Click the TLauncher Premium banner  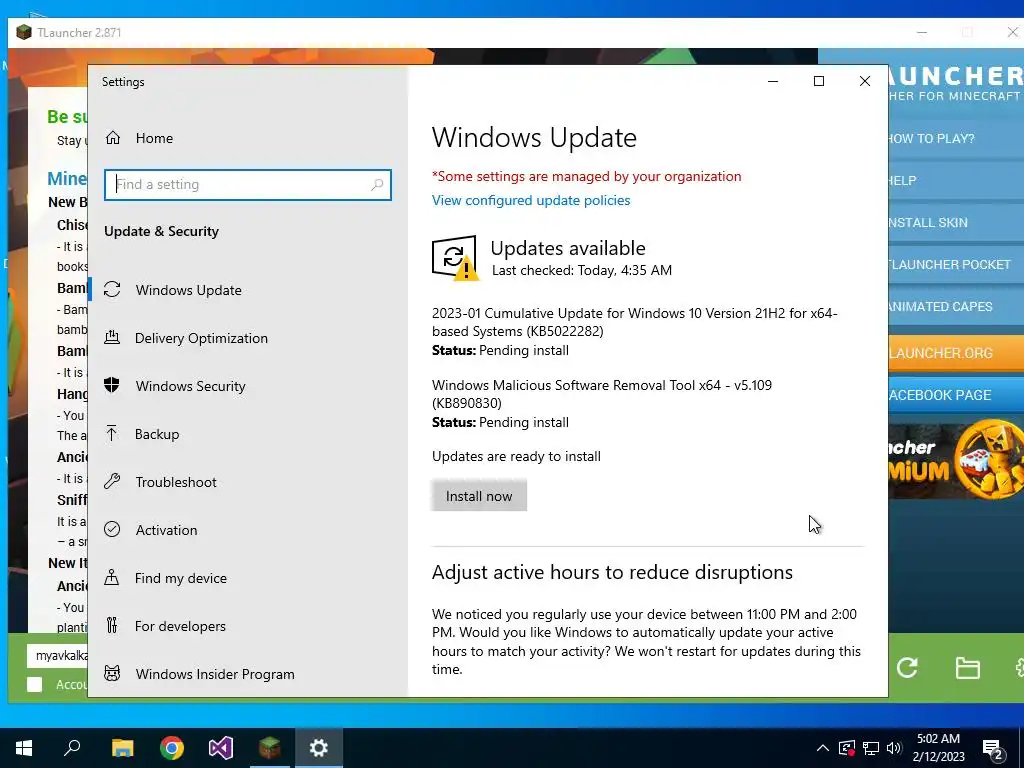pyautogui.click(x=955, y=460)
